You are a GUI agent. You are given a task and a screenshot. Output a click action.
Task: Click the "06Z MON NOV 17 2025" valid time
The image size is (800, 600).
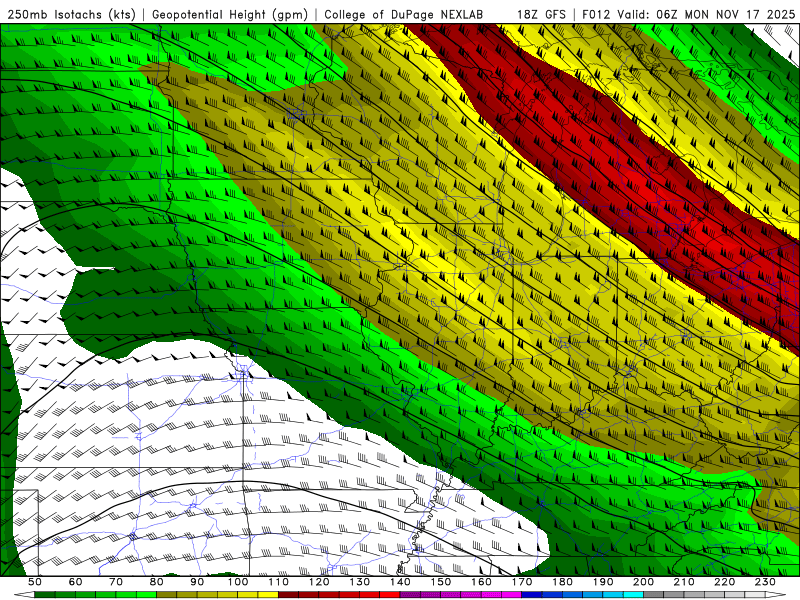[728, 14]
